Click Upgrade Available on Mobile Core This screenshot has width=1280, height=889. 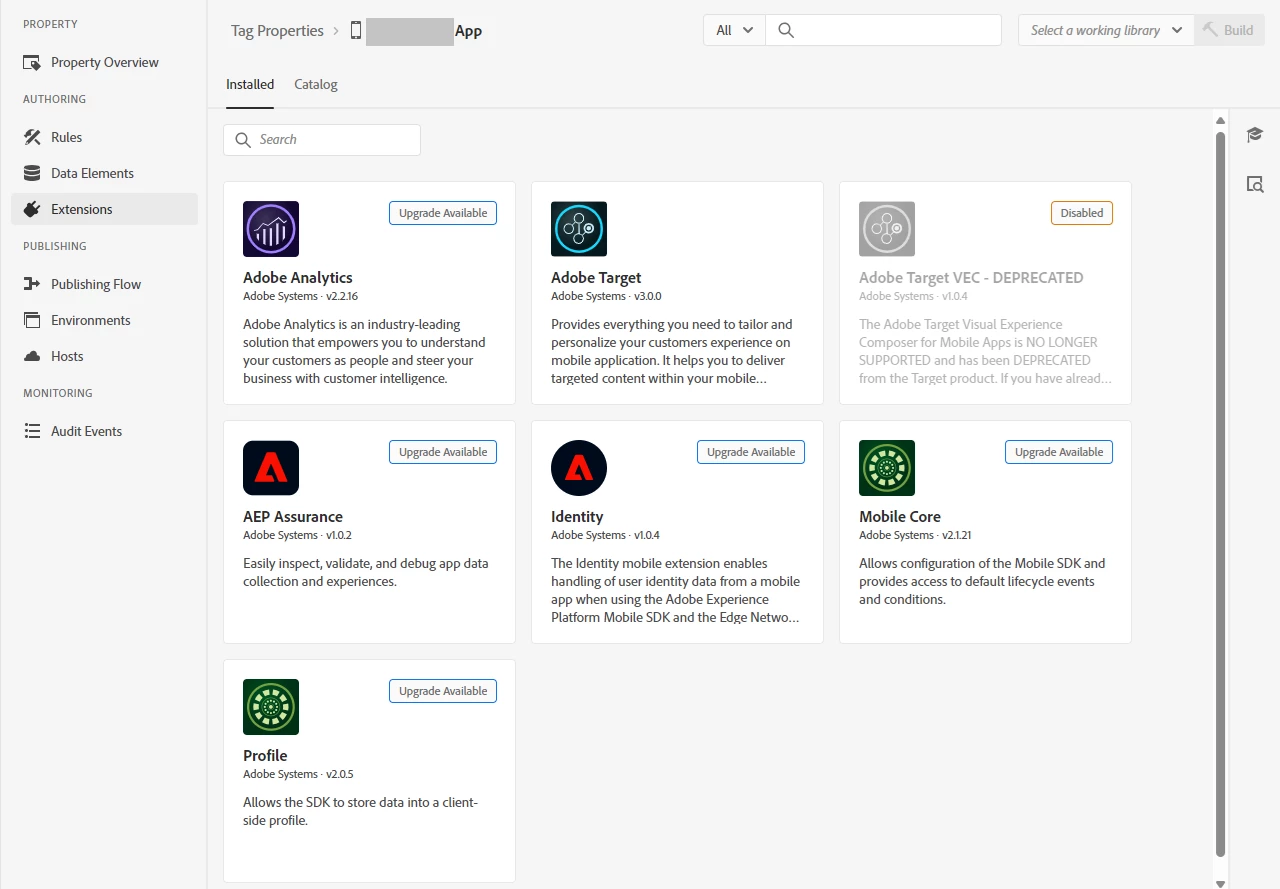point(1059,452)
